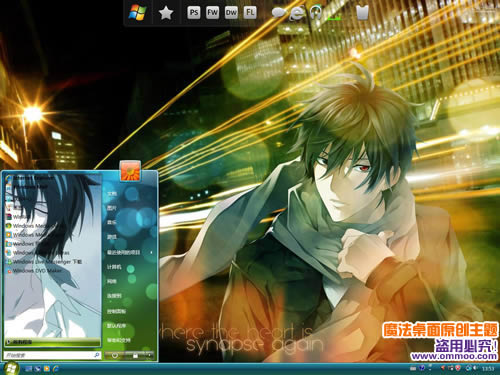
Task: Open the star favorites icon in dock
Action: 166,13
